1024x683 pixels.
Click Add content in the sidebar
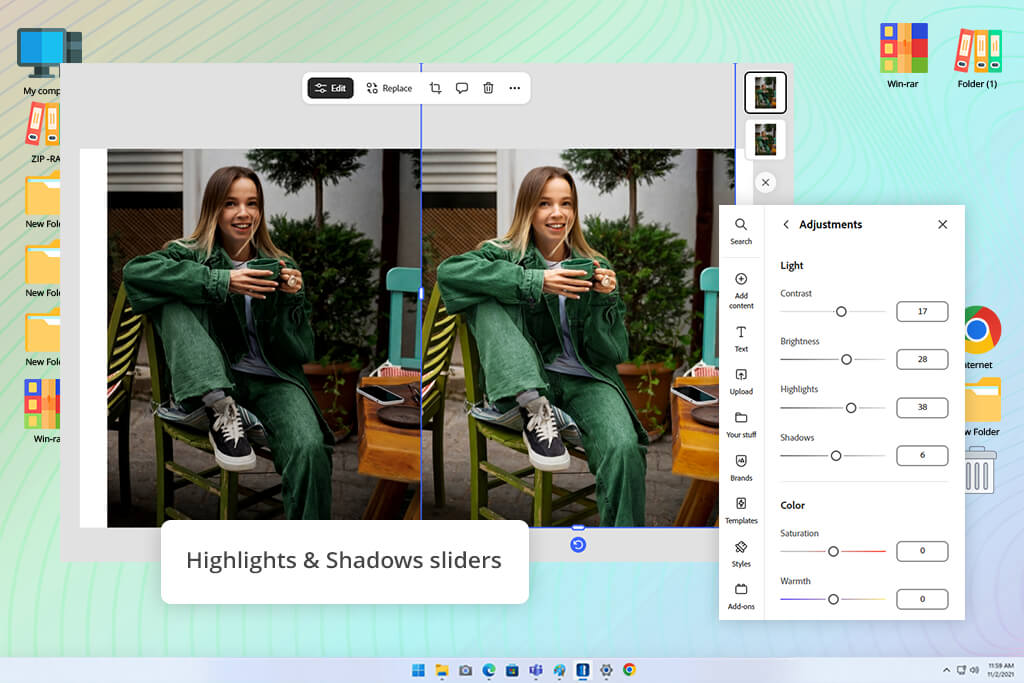click(741, 291)
